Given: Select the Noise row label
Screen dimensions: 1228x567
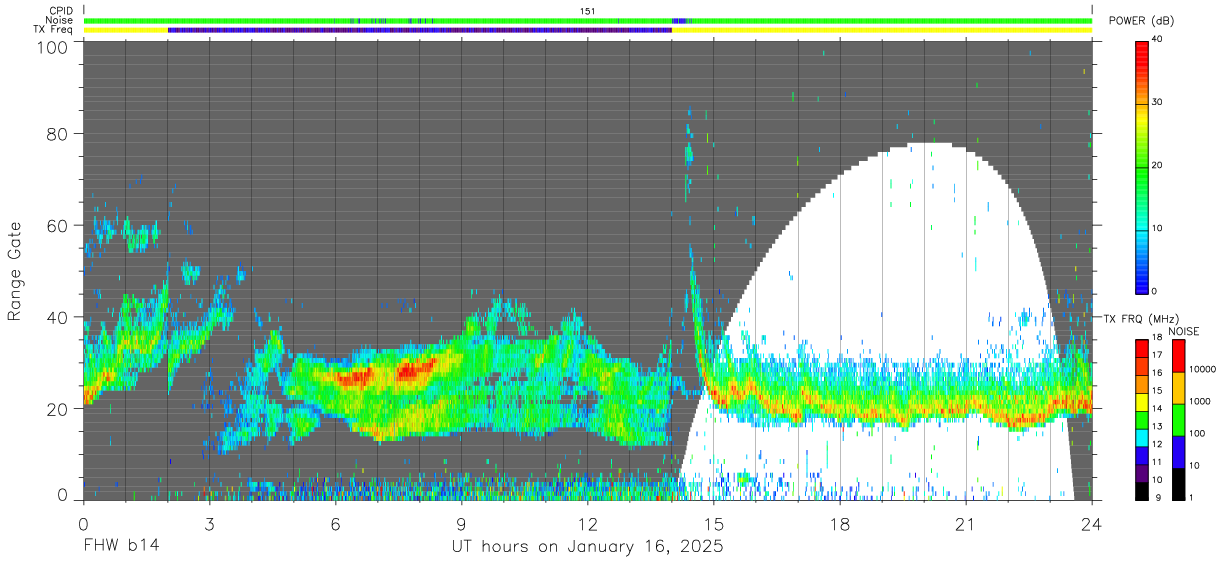Looking at the screenshot, I should (x=61, y=20).
